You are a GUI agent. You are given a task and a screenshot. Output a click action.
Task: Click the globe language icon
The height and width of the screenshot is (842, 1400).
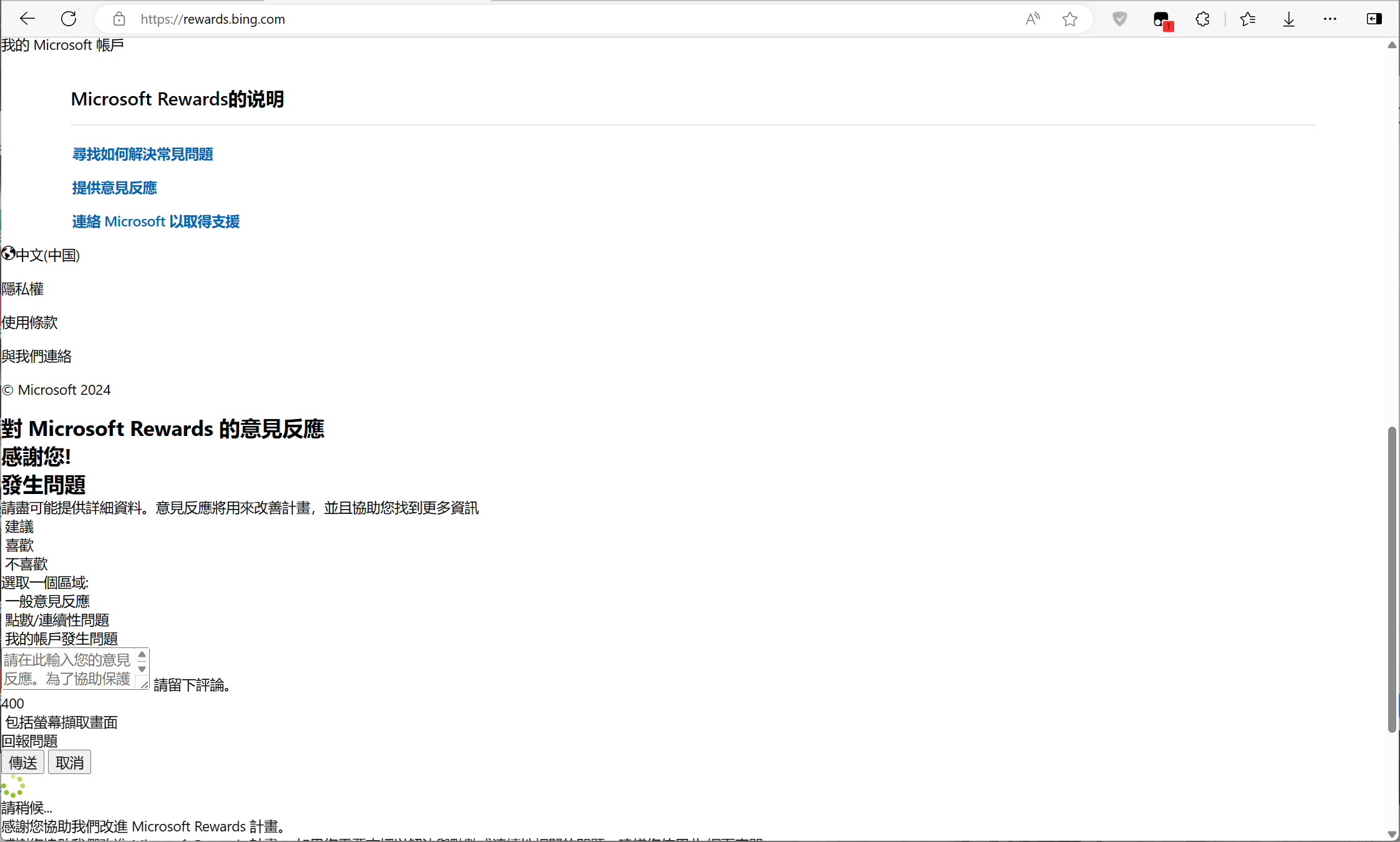coord(8,253)
